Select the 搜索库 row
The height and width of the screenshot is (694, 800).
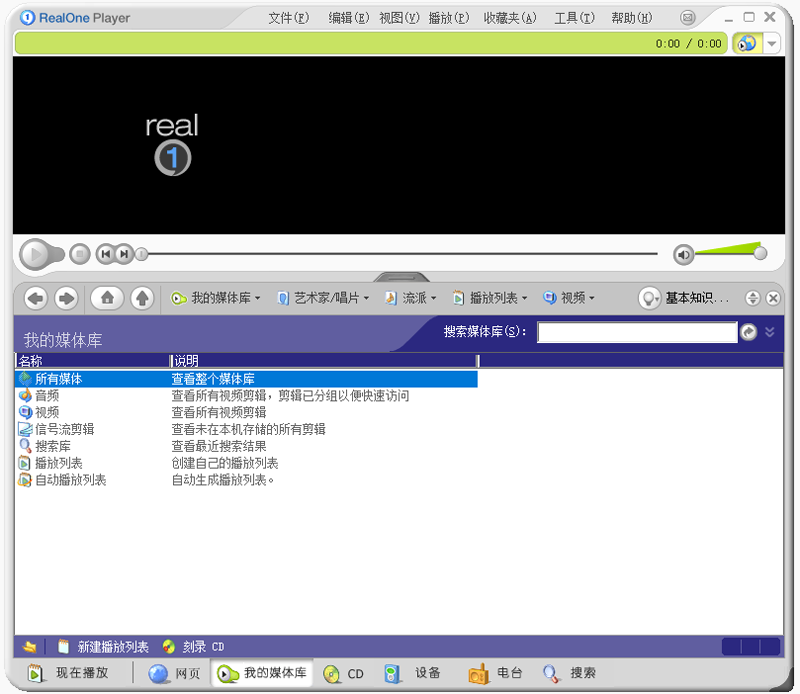pos(247,446)
